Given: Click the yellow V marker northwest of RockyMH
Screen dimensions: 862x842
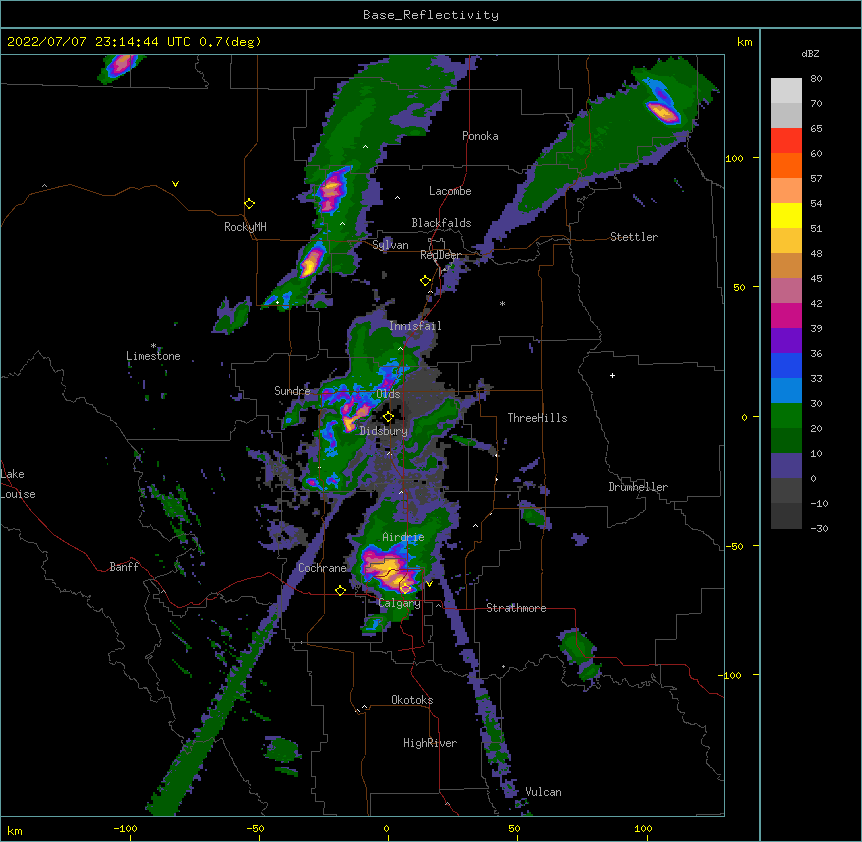Looking at the screenshot, I should (175, 184).
